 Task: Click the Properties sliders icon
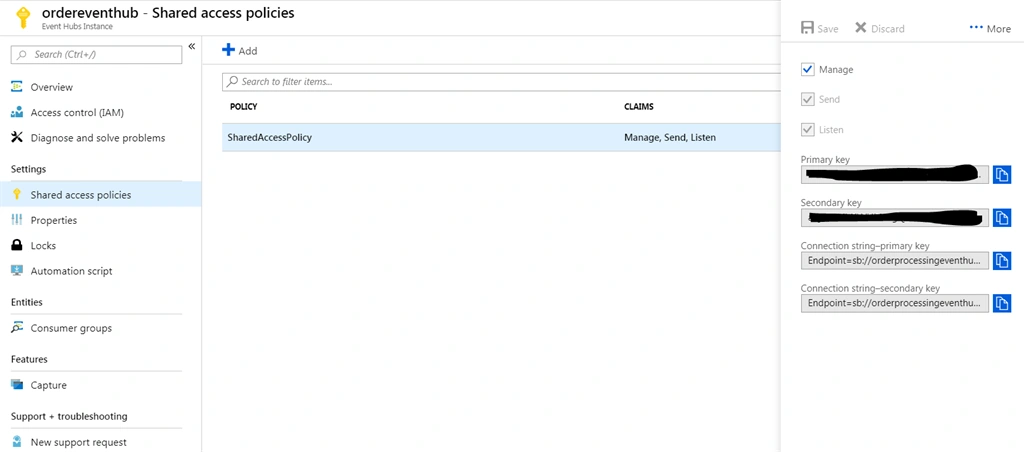(x=18, y=220)
